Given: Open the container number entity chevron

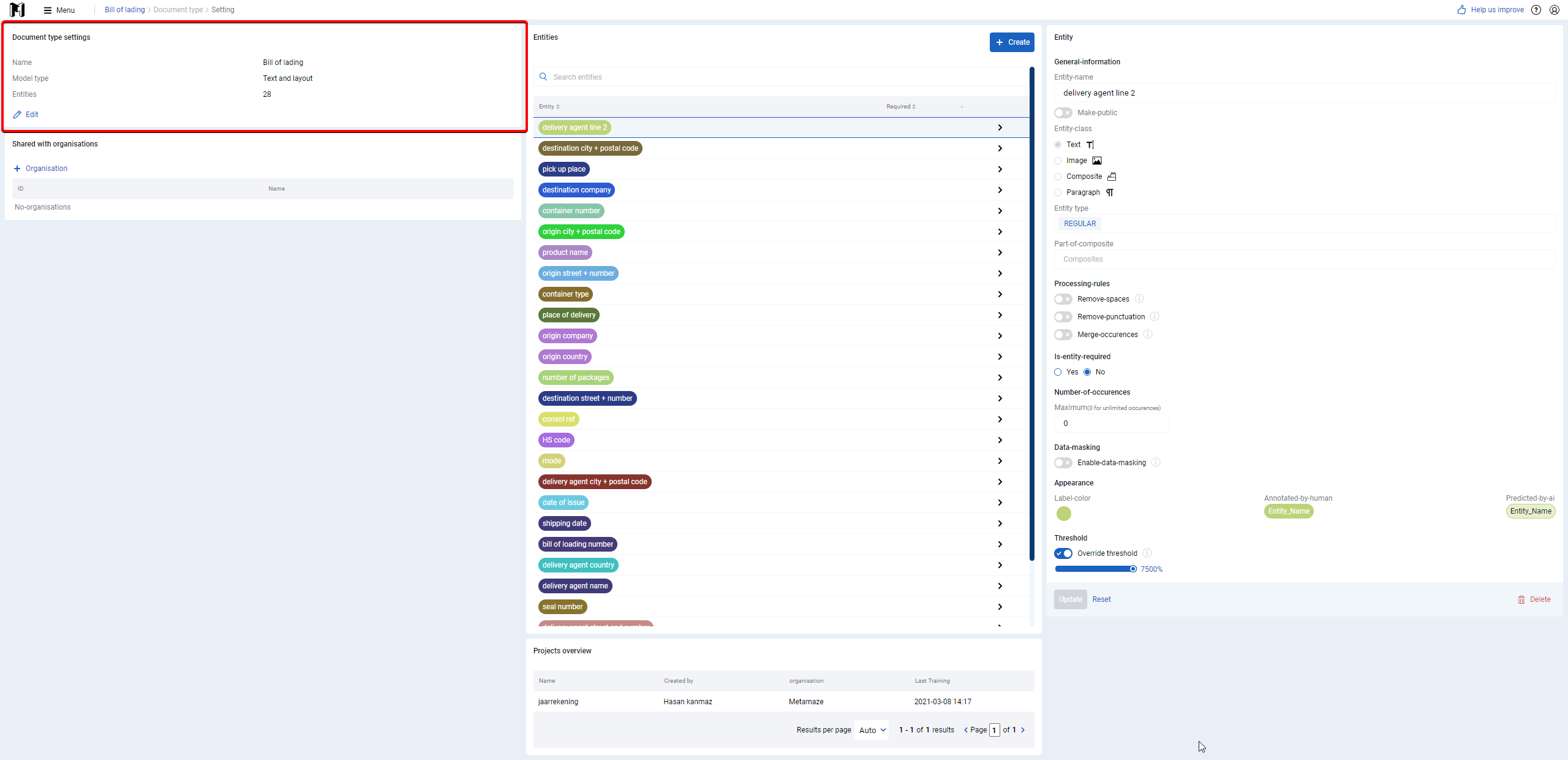Looking at the screenshot, I should click(1000, 211).
